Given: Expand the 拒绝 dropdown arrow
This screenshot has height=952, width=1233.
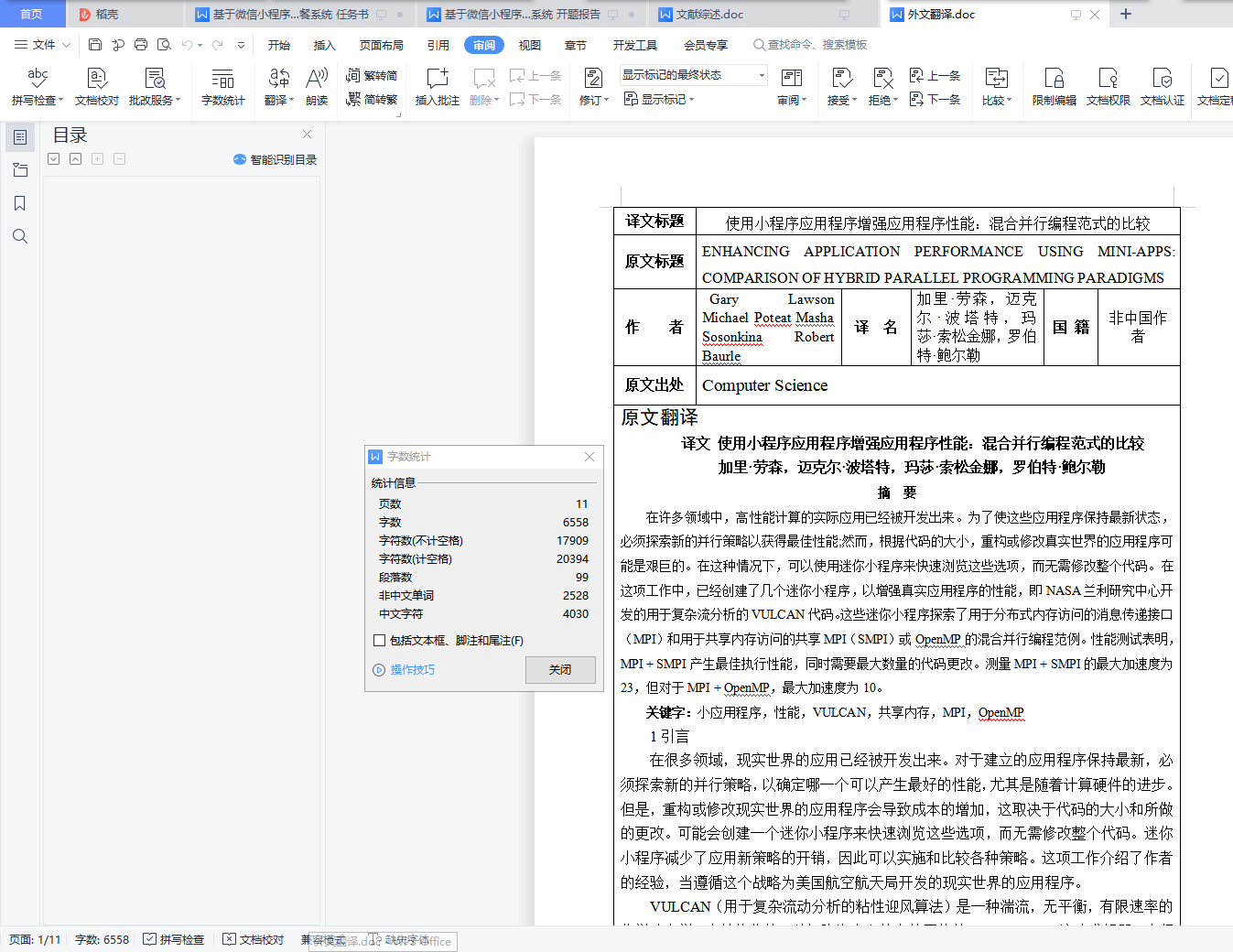Looking at the screenshot, I should click(x=895, y=101).
